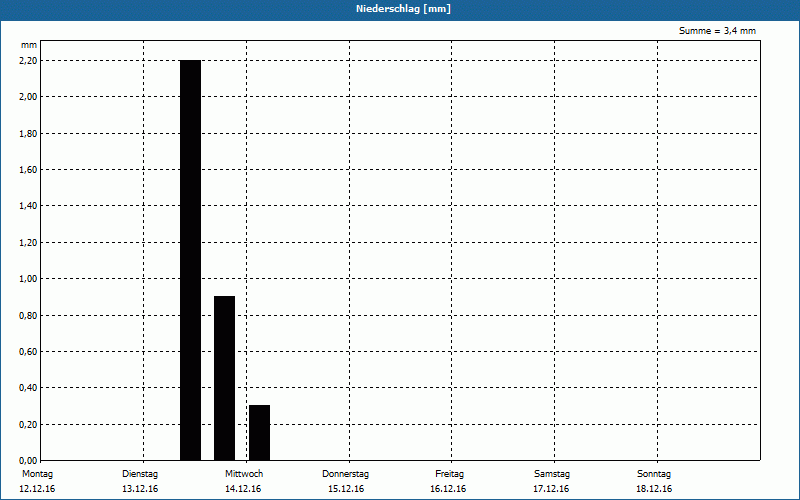Click the 17.12.16 date label
Viewport: 800px width, 500px height.
[x=551, y=489]
